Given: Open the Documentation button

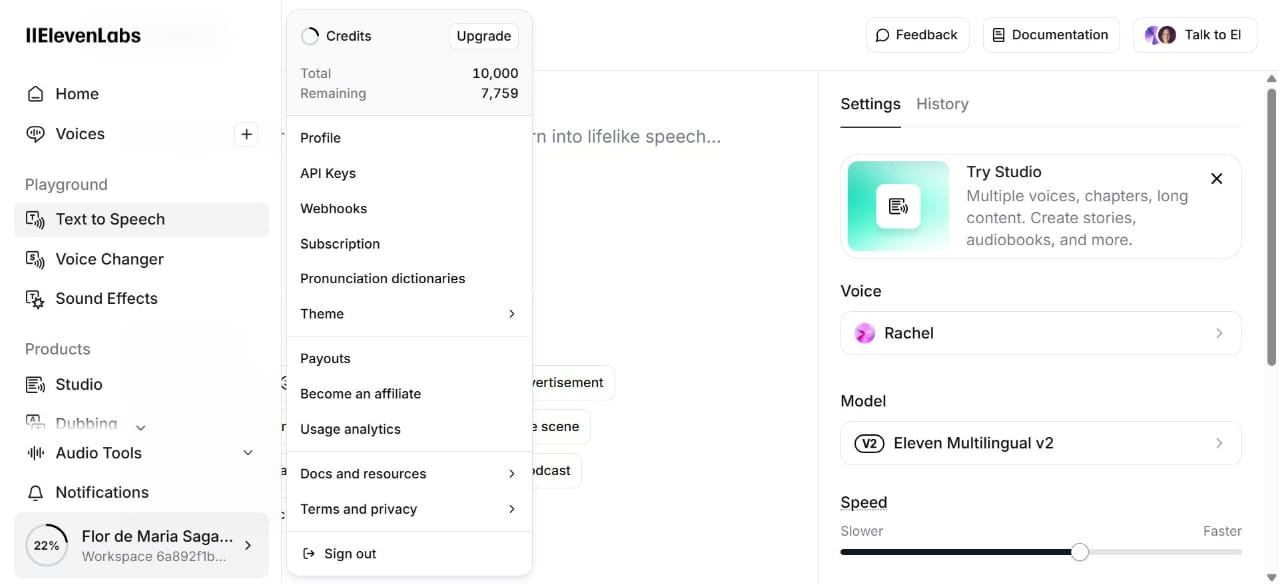Looking at the screenshot, I should 1050,35.
